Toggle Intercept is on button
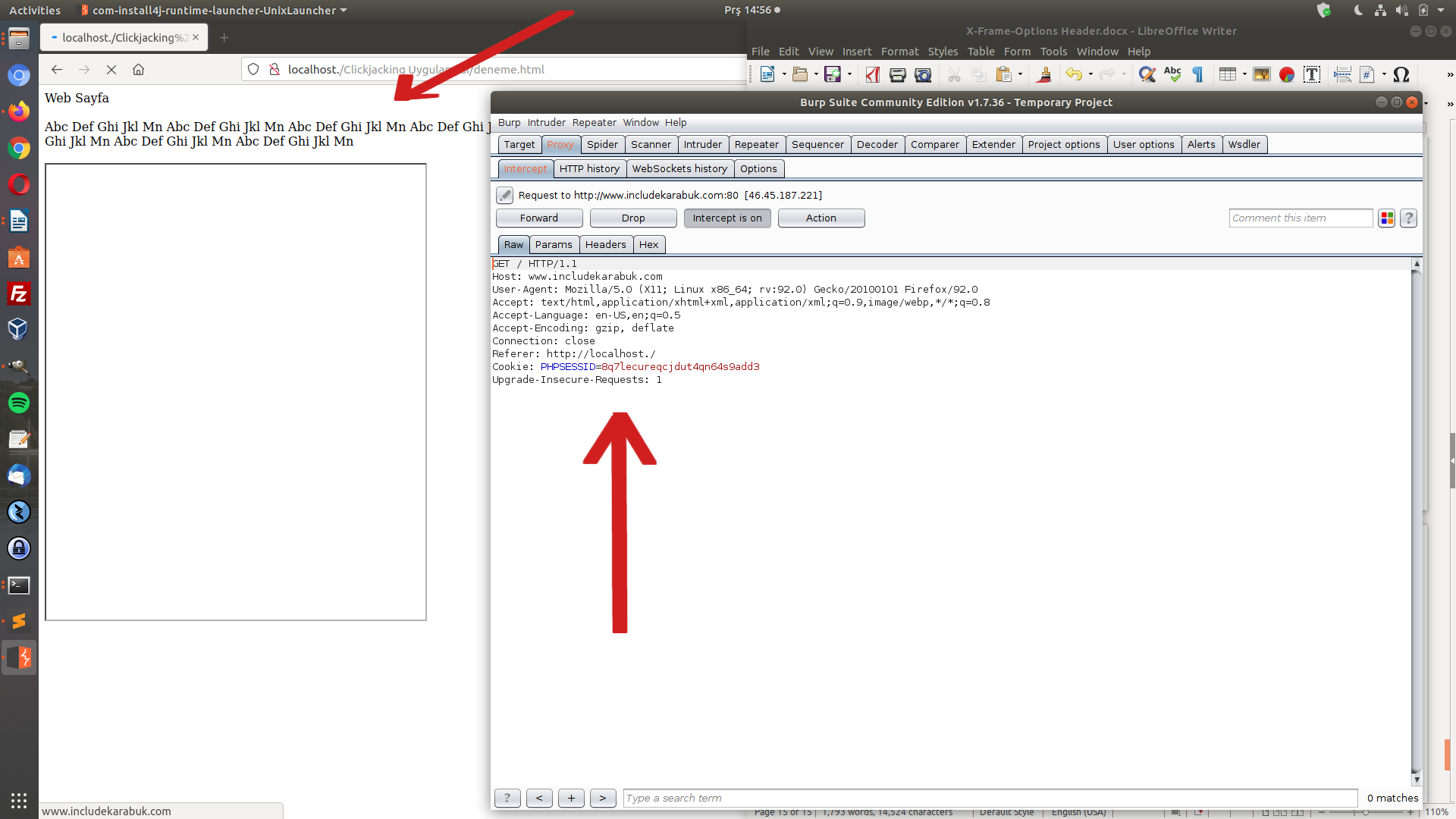The width and height of the screenshot is (1456, 819). click(x=727, y=218)
